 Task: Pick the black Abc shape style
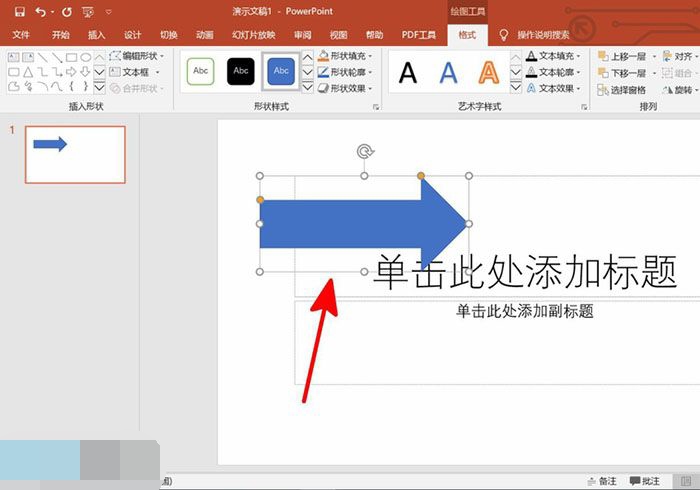tap(241, 71)
